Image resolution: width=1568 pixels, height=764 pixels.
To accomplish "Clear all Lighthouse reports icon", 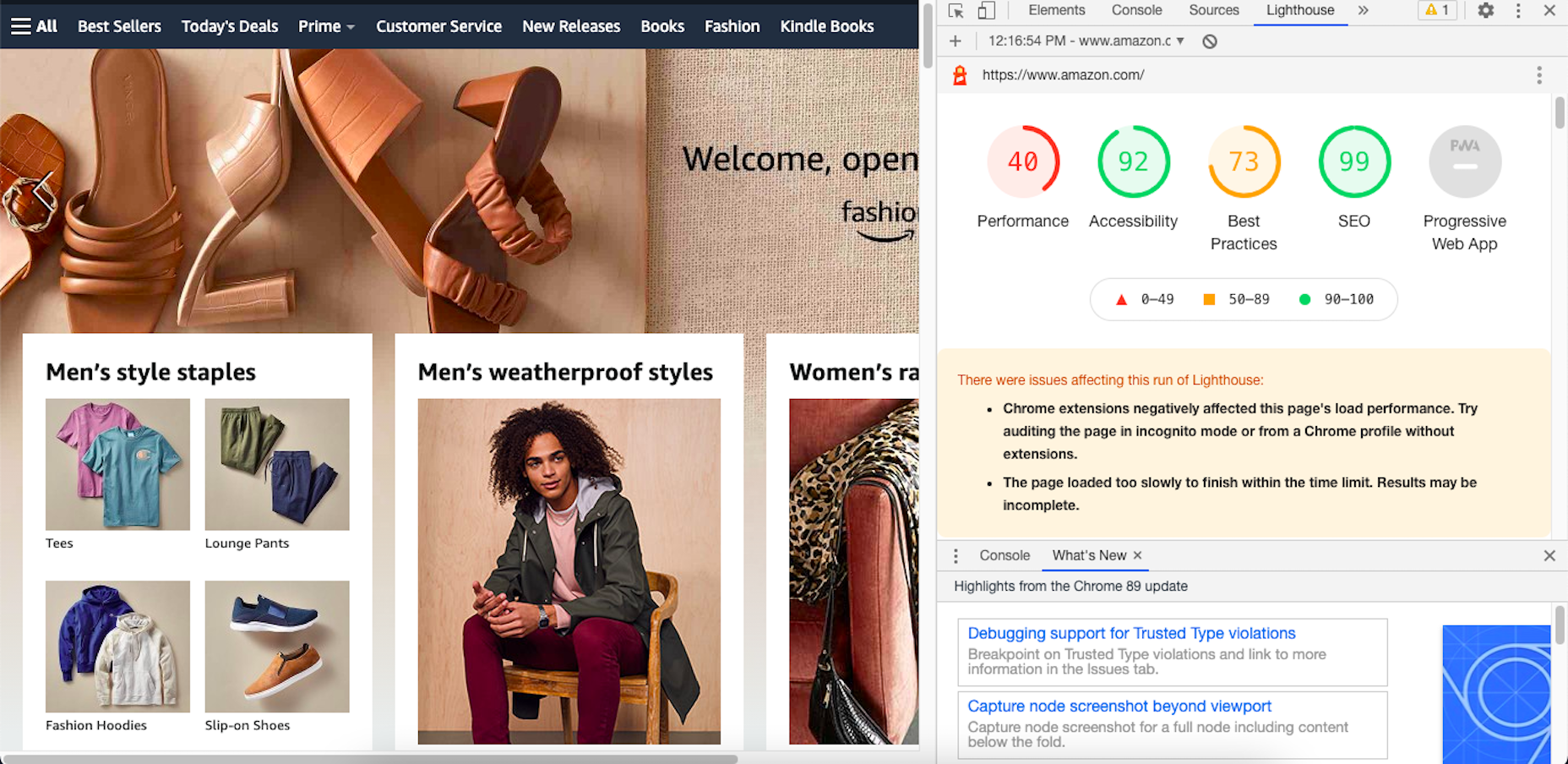I will point(1210,41).
